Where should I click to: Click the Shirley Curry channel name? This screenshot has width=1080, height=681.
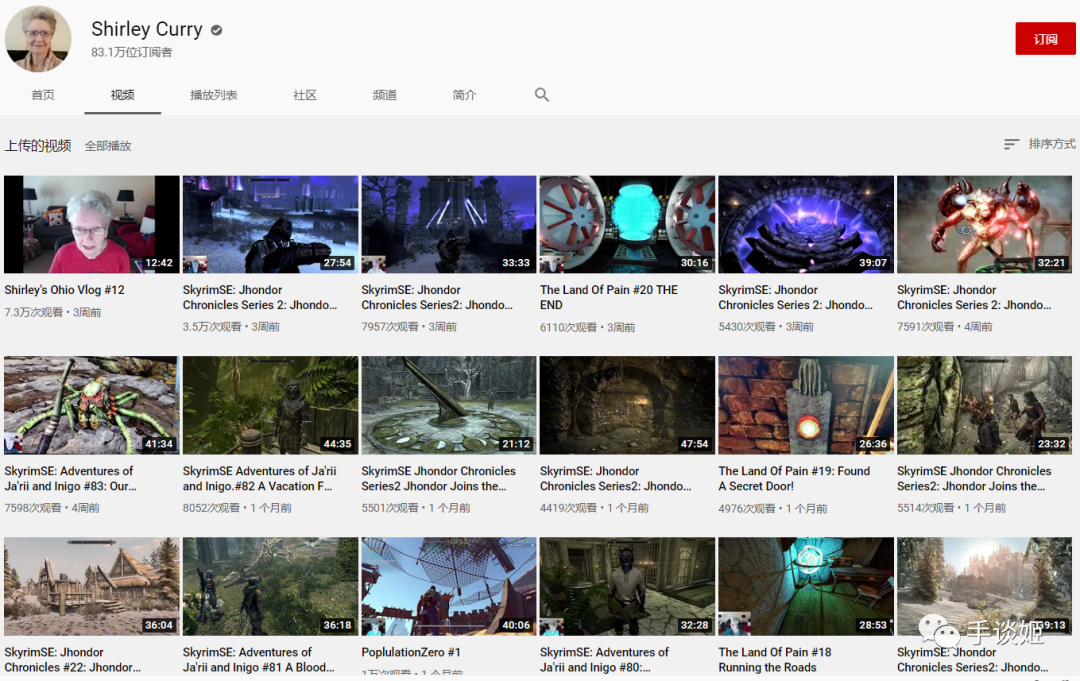[x=147, y=29]
